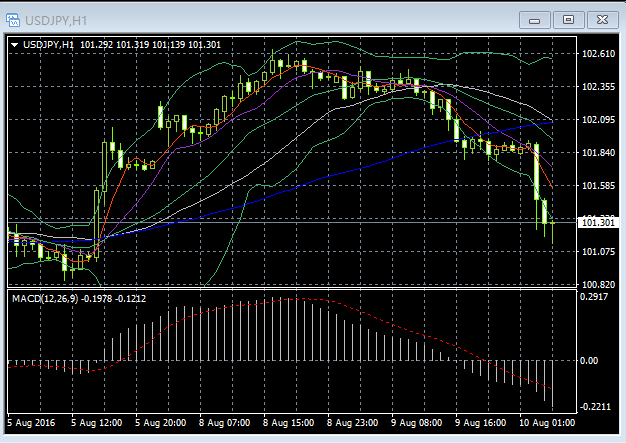Screen dimensions: 626x443
Task: Expand the triangle before USDJPY,H1 label
Action: tap(15, 45)
